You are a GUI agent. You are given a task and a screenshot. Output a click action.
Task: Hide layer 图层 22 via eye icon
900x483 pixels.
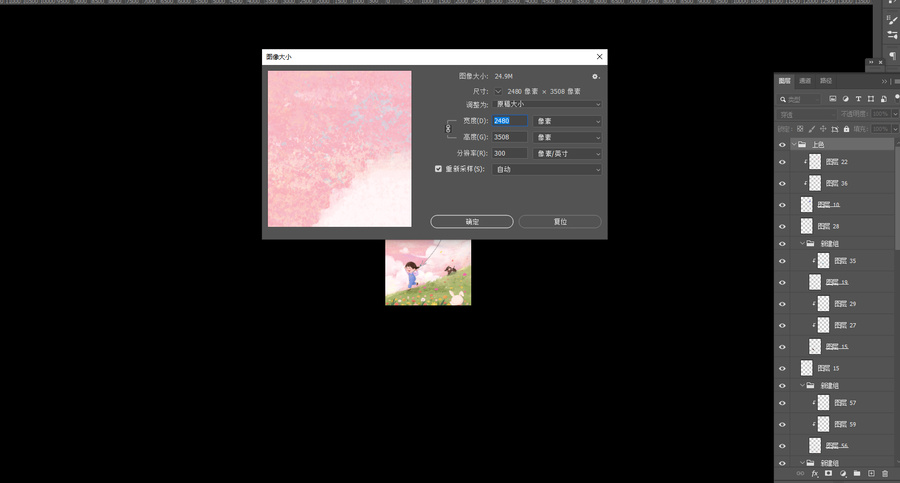pyautogui.click(x=782, y=163)
